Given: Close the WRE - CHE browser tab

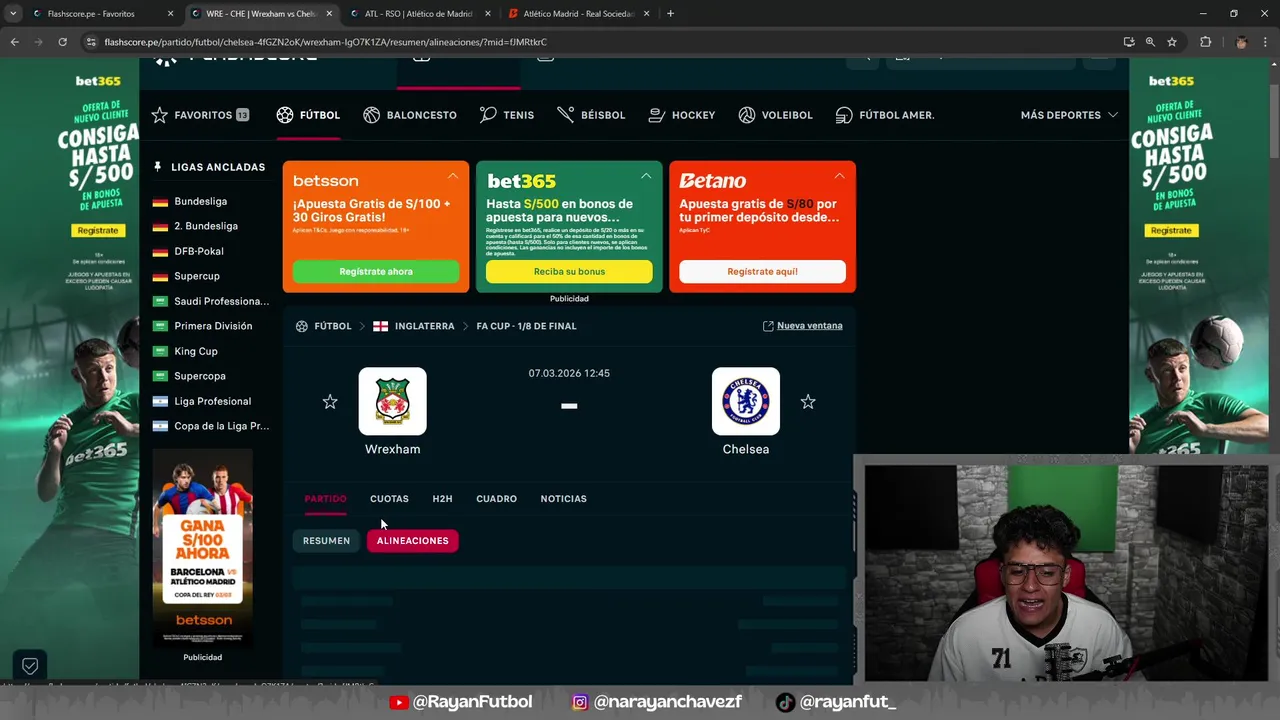Looking at the screenshot, I should pos(329,14).
